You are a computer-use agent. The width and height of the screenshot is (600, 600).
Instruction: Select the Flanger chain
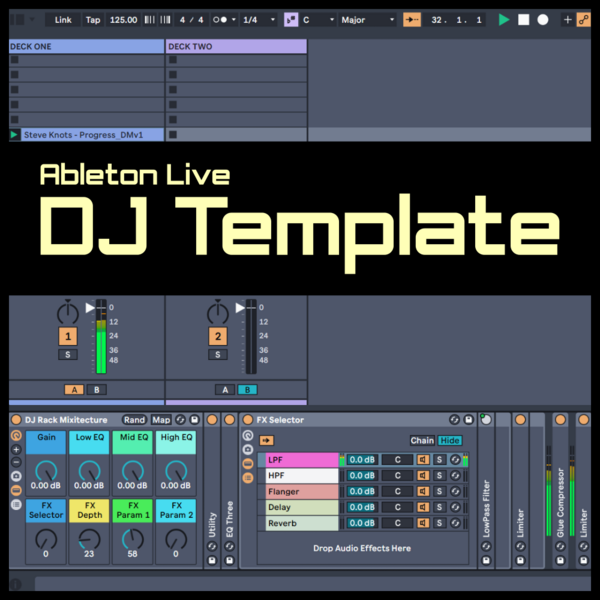302,491
